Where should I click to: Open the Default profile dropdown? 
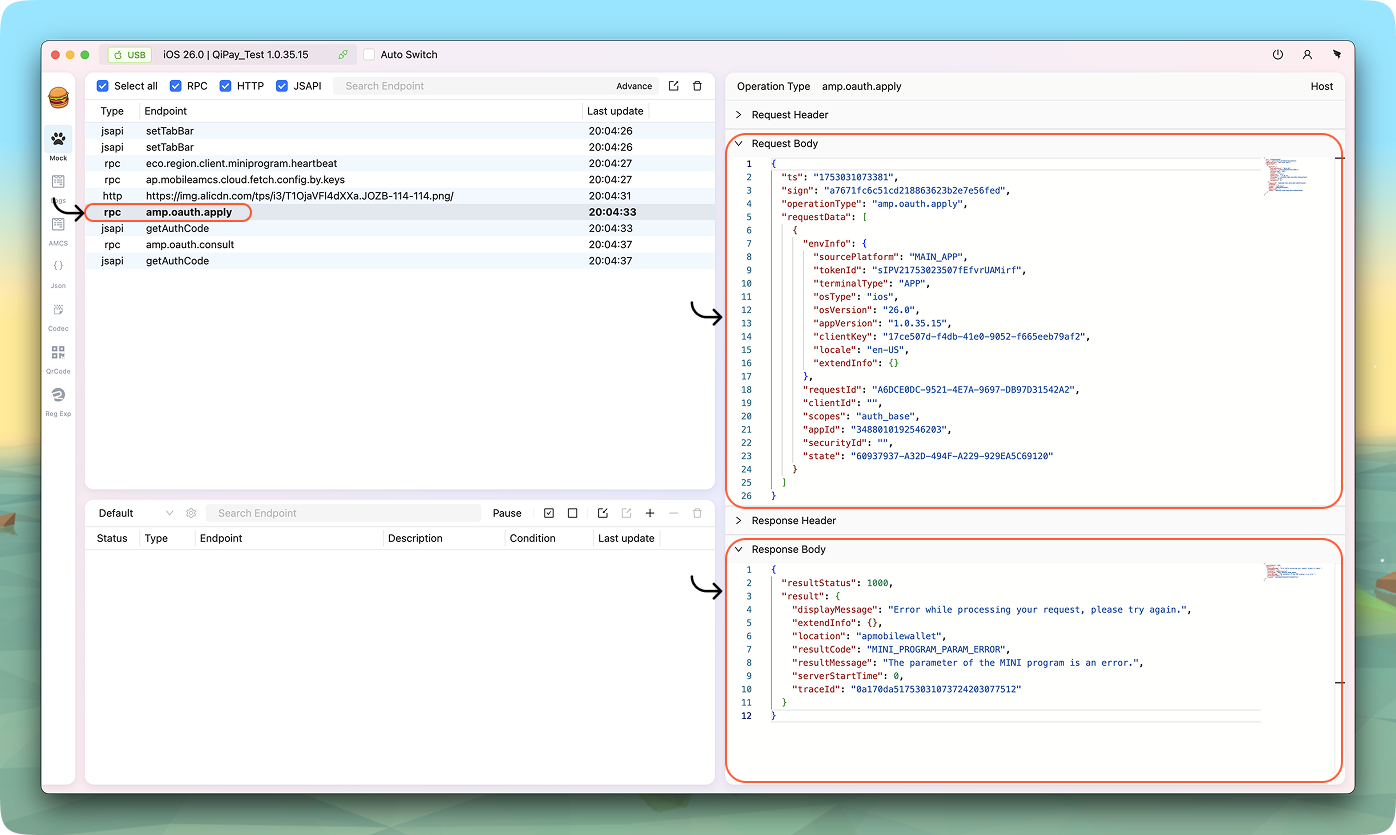pos(135,513)
